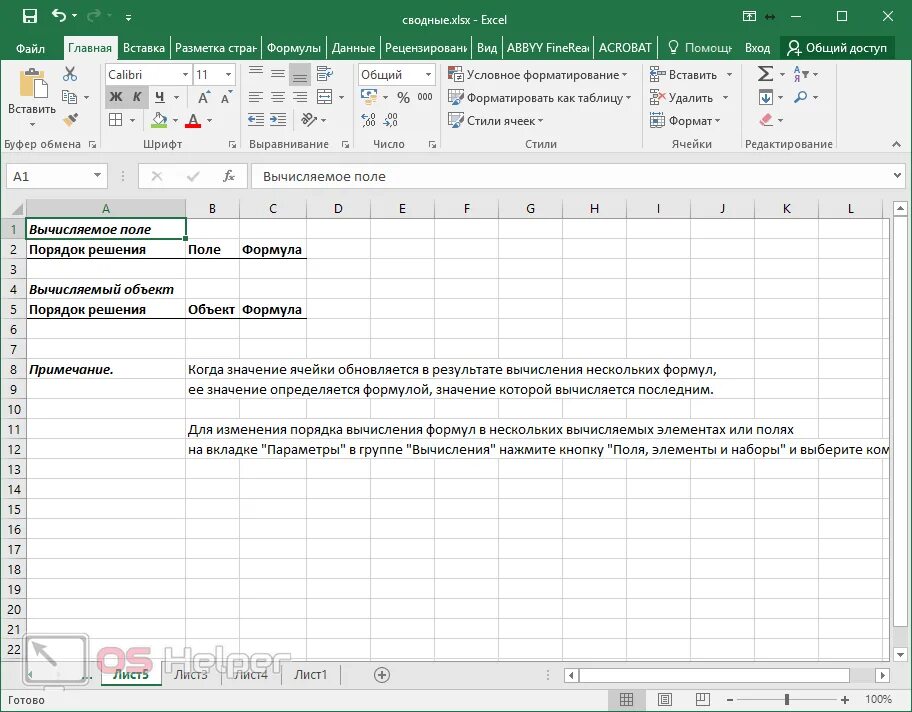Open text orientation options
The image size is (912, 712).
click(309, 120)
